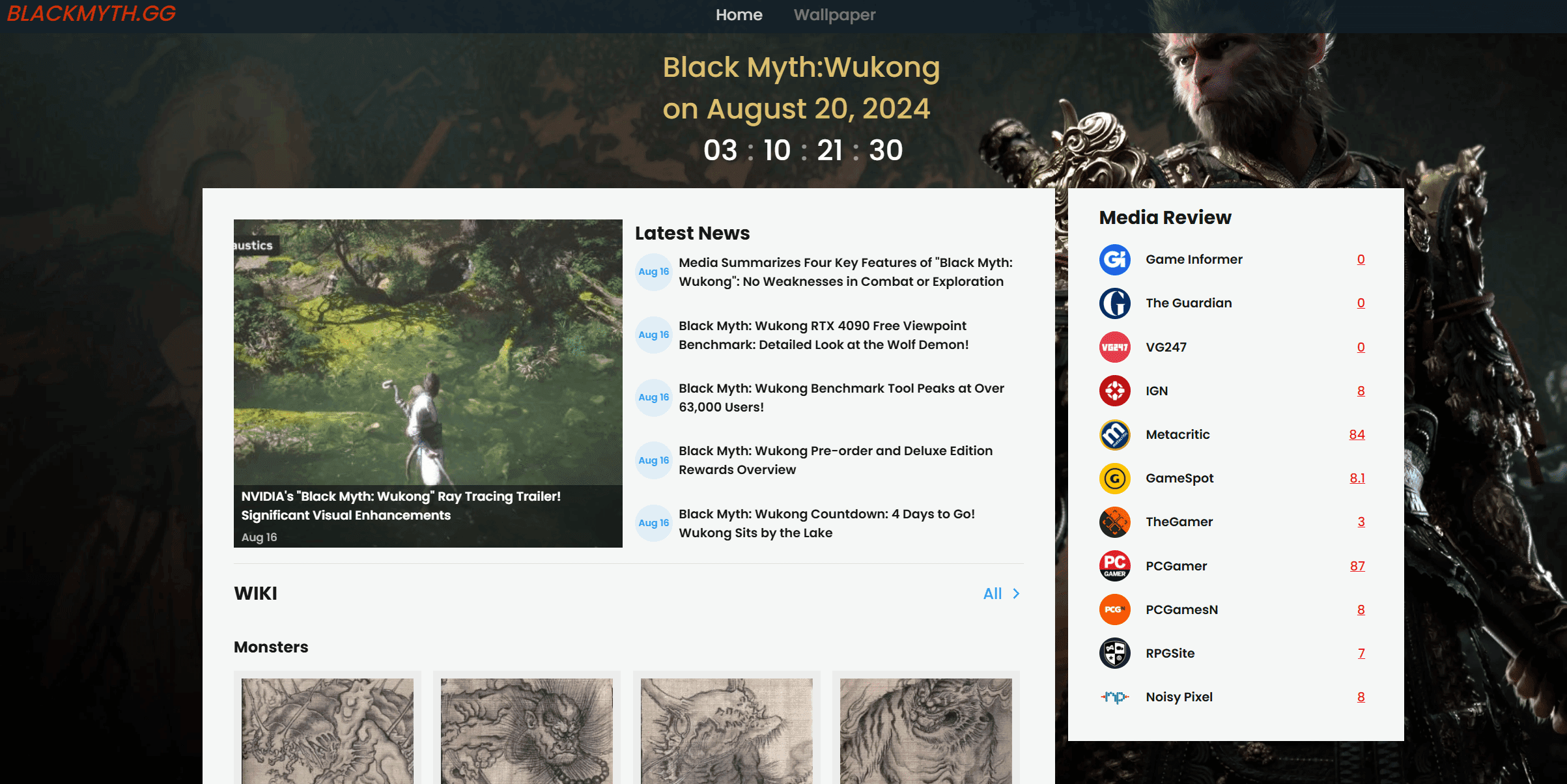Click the Latest News heading
The height and width of the screenshot is (784, 1567).
(x=692, y=233)
